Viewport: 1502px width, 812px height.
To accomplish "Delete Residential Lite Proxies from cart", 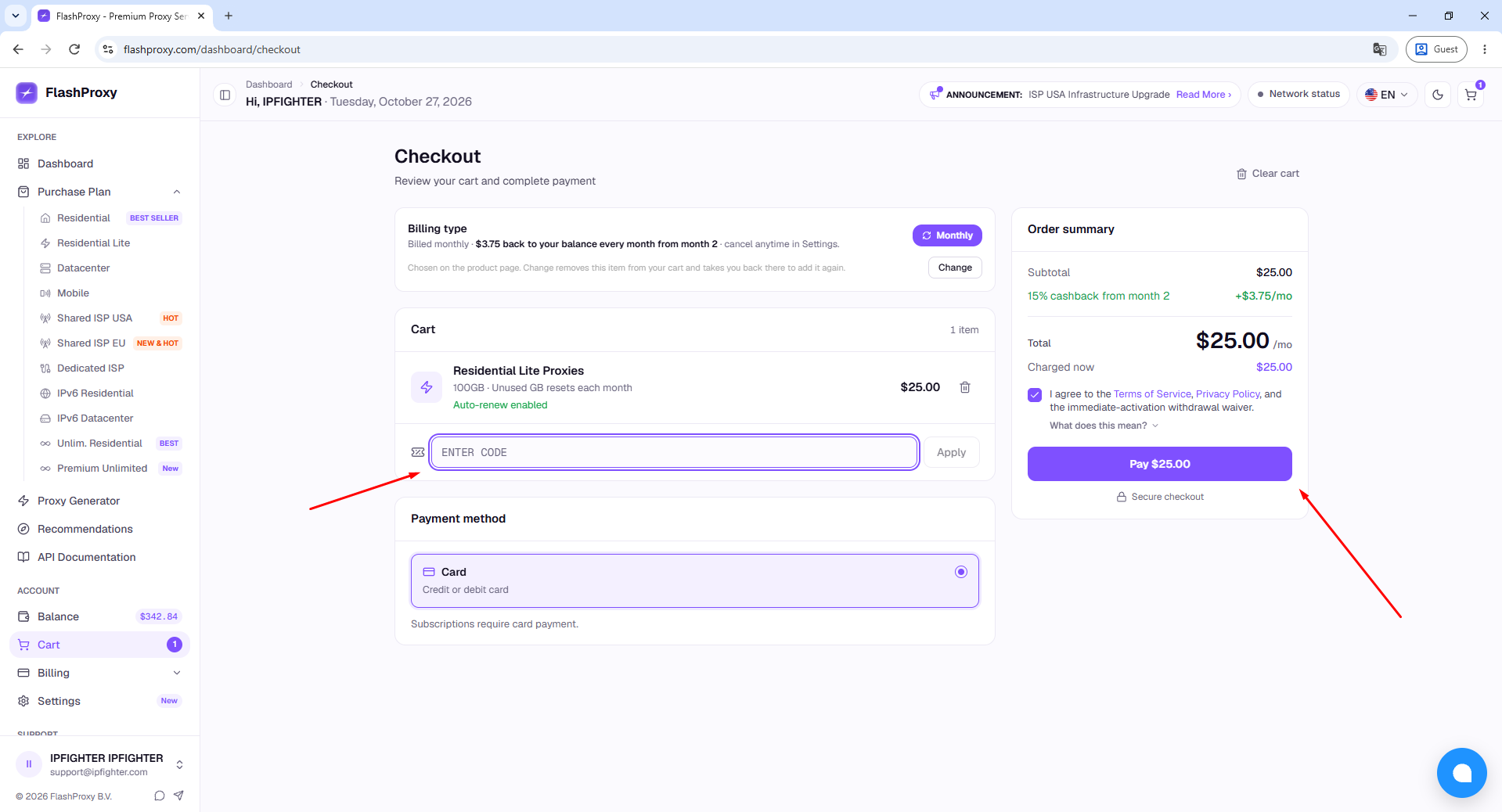I will [x=965, y=387].
